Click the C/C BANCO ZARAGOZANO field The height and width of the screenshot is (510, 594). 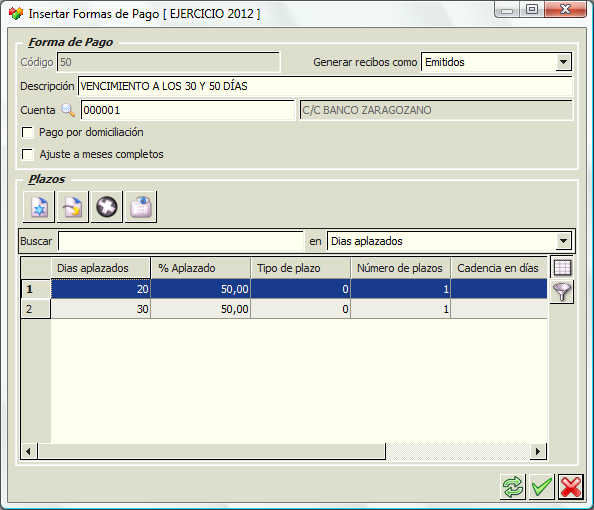(x=436, y=110)
